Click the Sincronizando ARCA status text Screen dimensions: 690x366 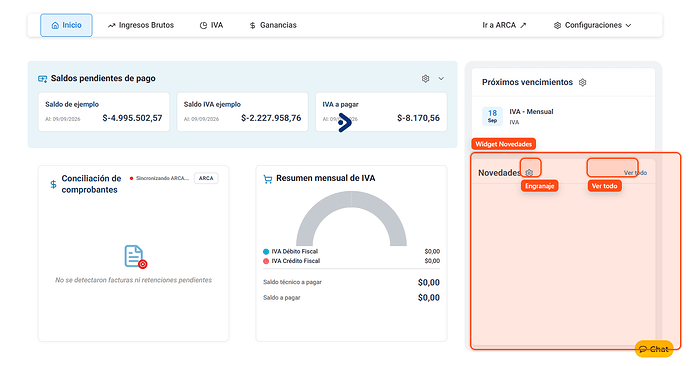click(x=162, y=178)
